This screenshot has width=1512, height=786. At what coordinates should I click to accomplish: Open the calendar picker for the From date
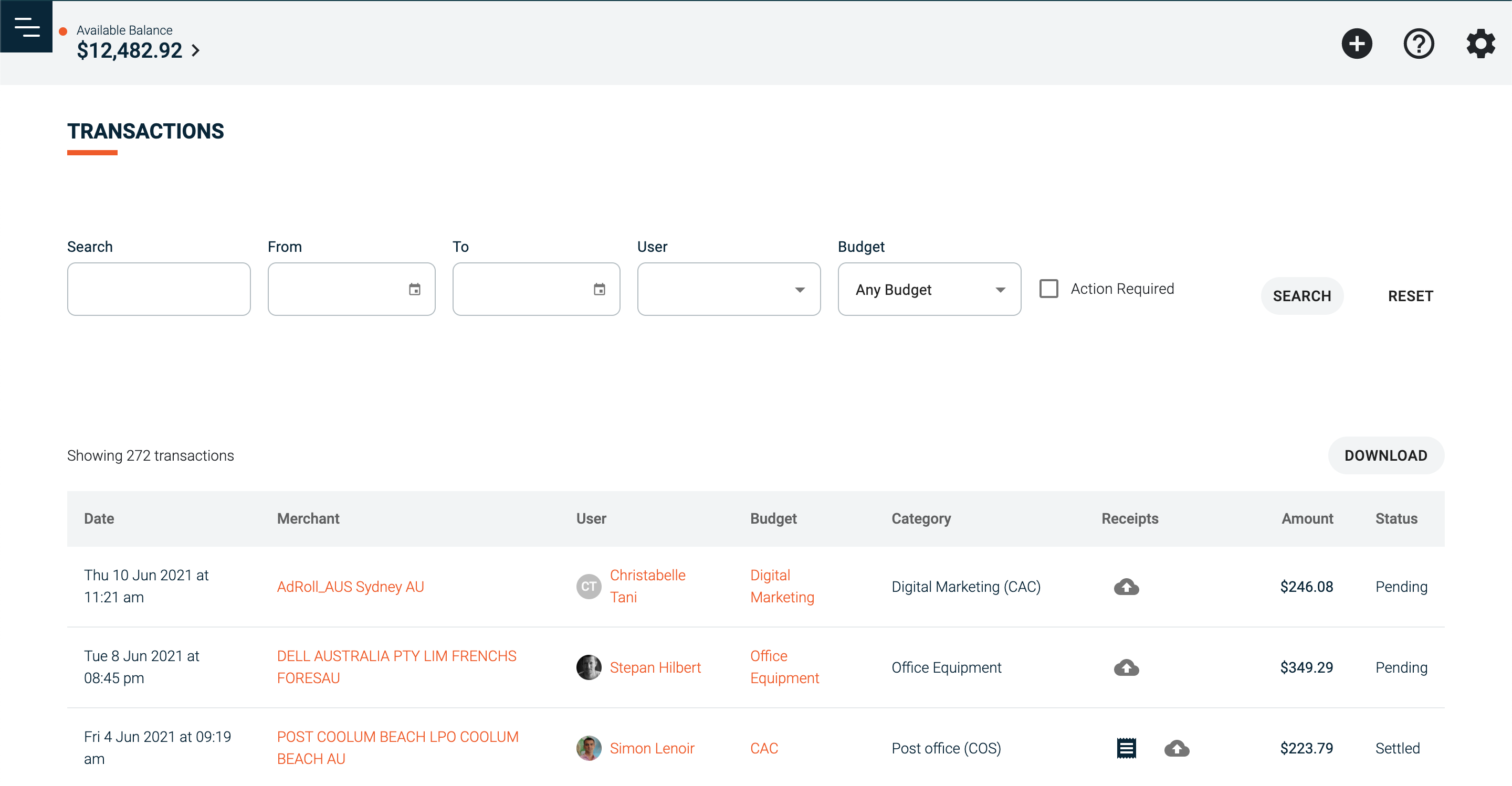pyautogui.click(x=415, y=289)
